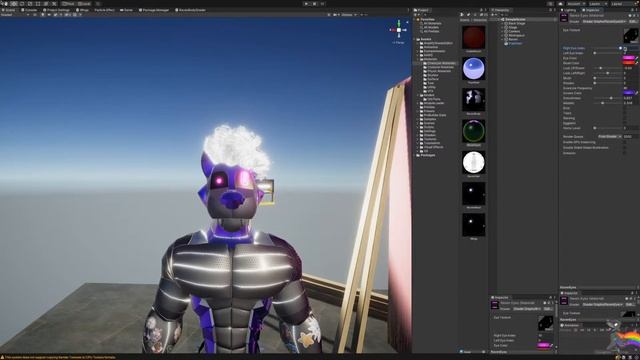Viewport: 640px width, 360px height.
Task: Open Shader dropdown in top Inspector
Action: click(604, 21)
